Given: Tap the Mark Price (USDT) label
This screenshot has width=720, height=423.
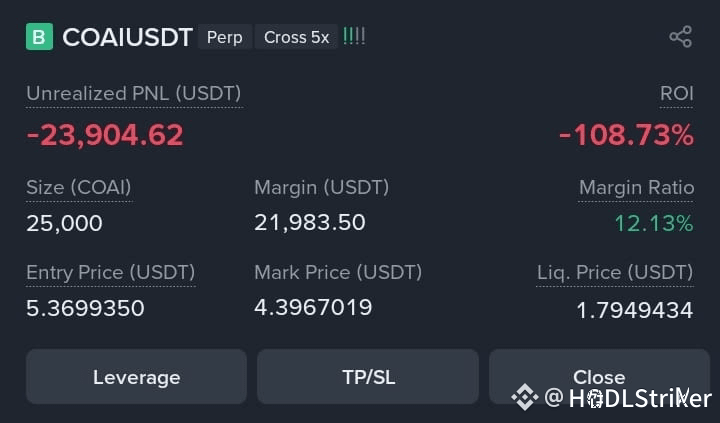Looking at the screenshot, I should coord(338,272).
